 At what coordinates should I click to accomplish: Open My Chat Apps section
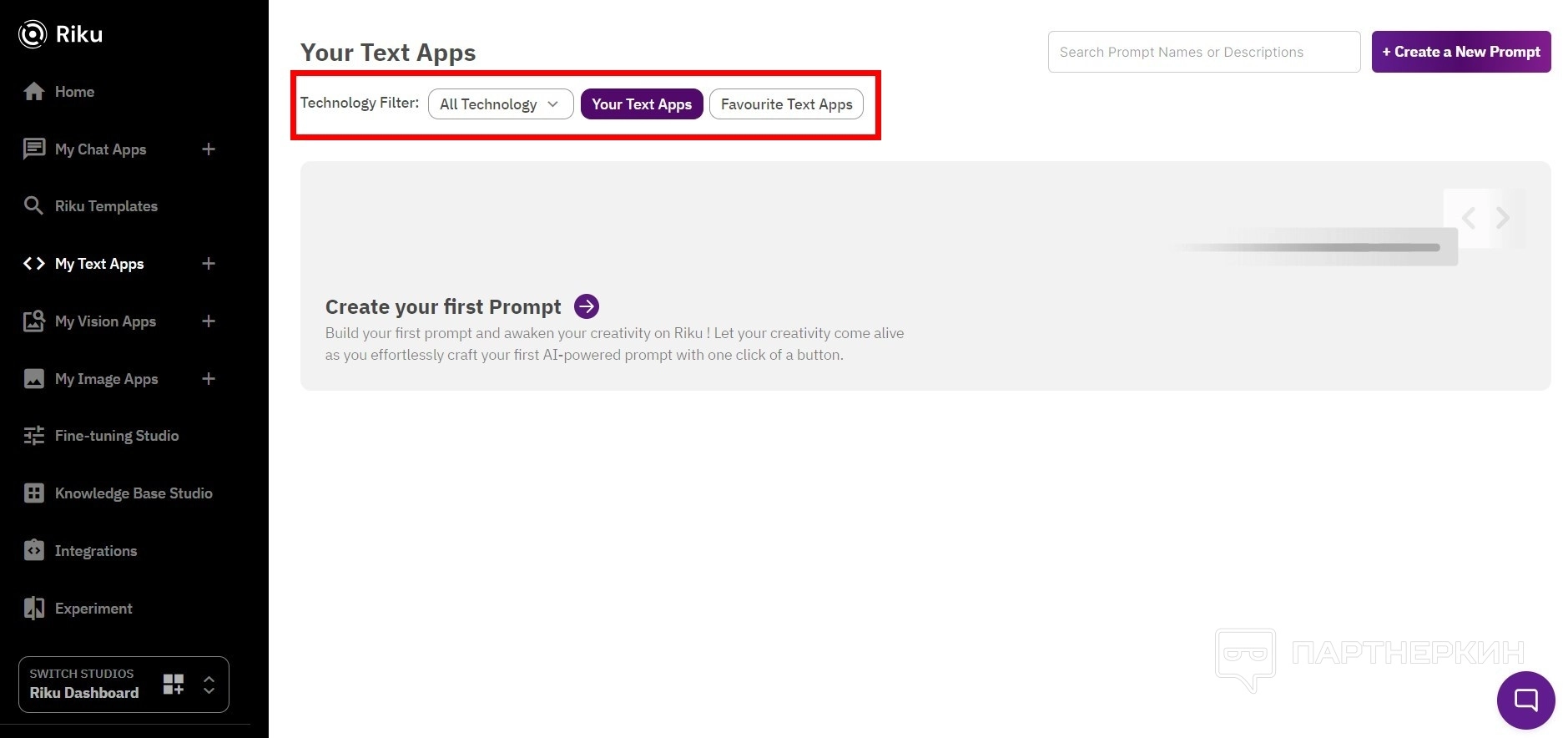coord(100,149)
